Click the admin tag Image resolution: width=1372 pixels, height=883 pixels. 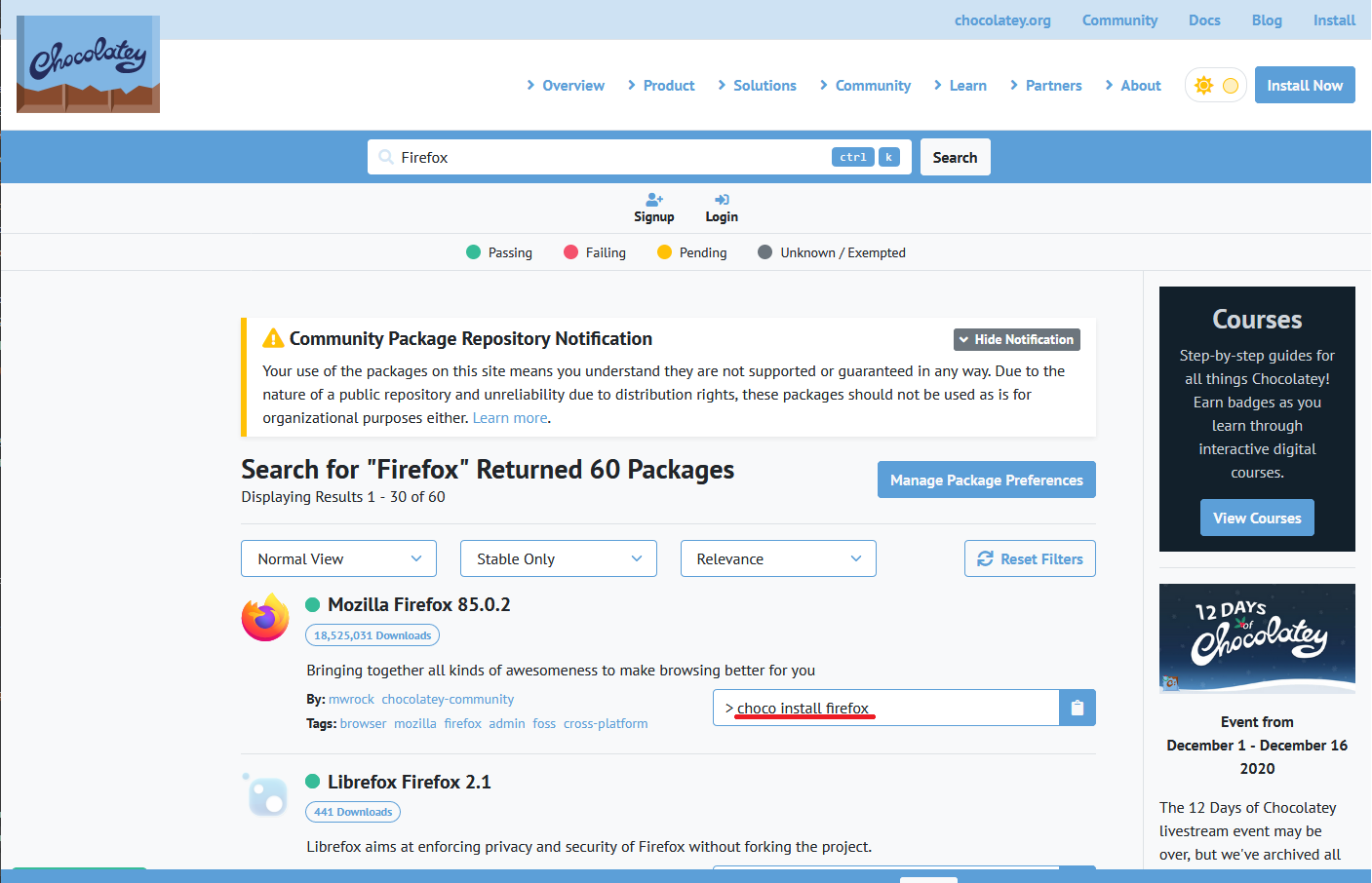507,723
